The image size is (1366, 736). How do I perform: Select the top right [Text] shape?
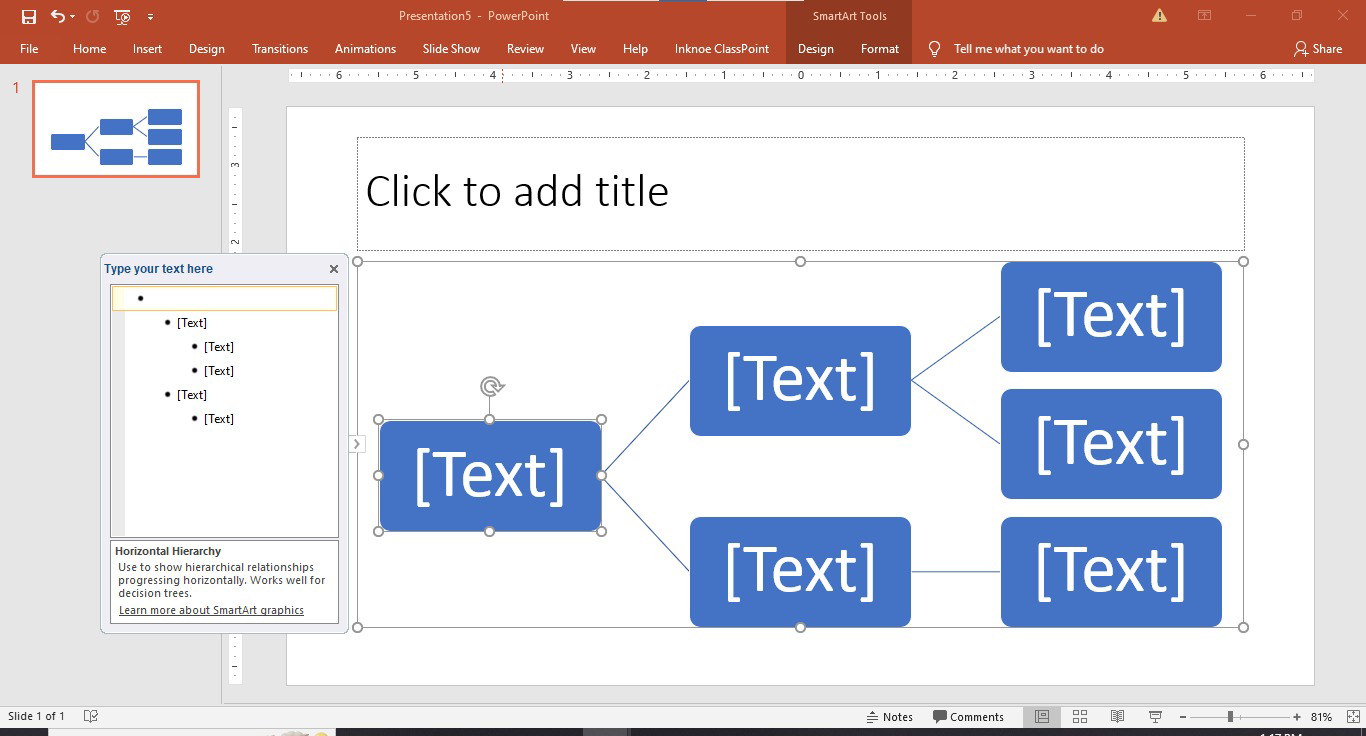[1111, 316]
